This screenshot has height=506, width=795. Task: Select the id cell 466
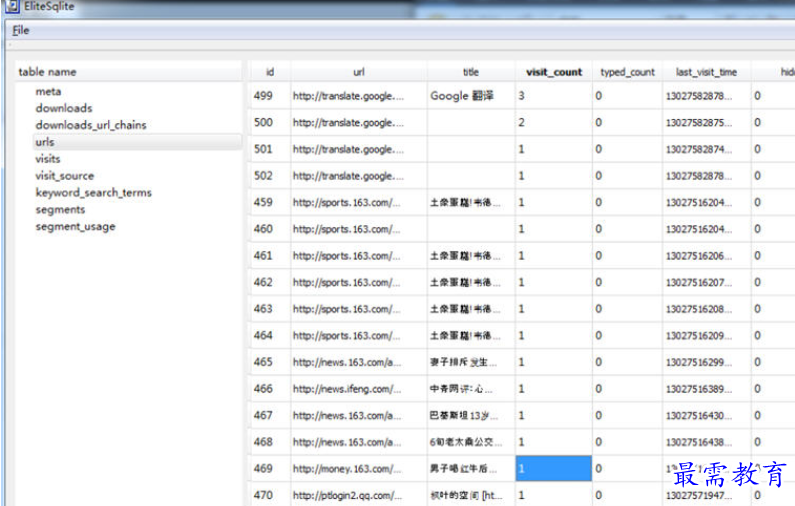[x=270, y=389]
